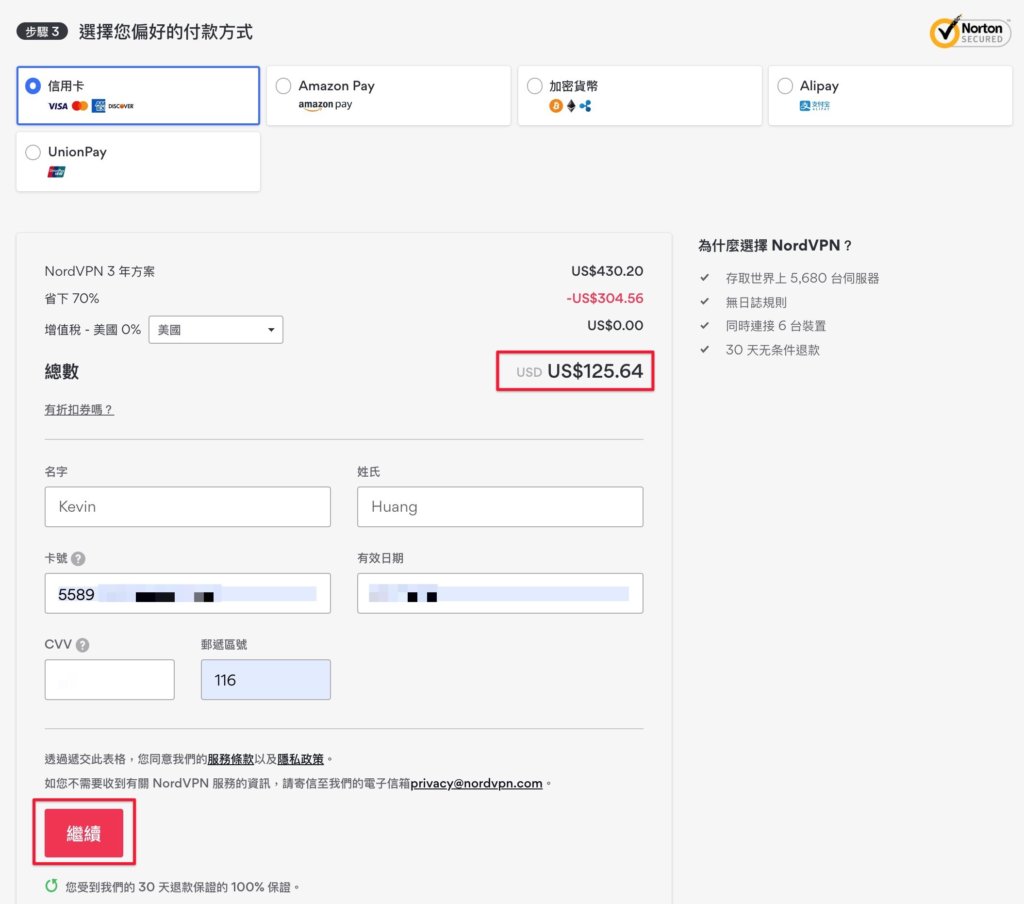The height and width of the screenshot is (904, 1024).
Task: Click the Ripple crypto icon
Action: 585,106
